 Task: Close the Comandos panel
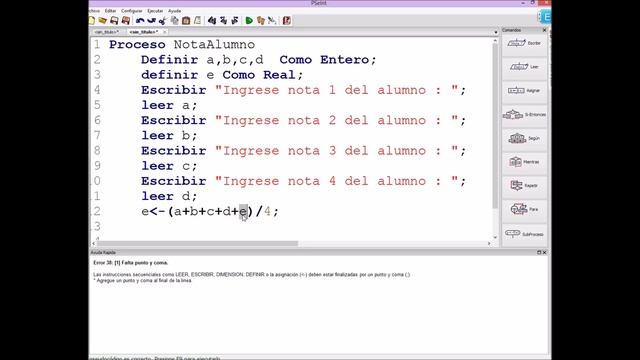pyautogui.click(x=544, y=30)
